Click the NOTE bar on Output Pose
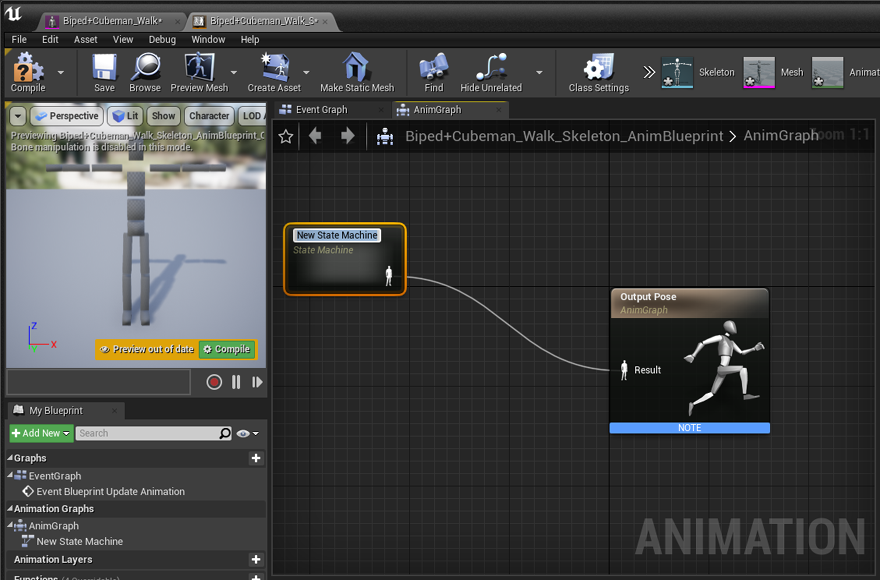880x580 pixels. (690, 428)
